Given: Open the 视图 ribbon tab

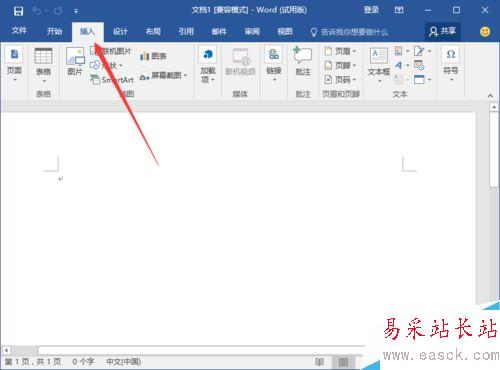Looking at the screenshot, I should pos(285,32).
